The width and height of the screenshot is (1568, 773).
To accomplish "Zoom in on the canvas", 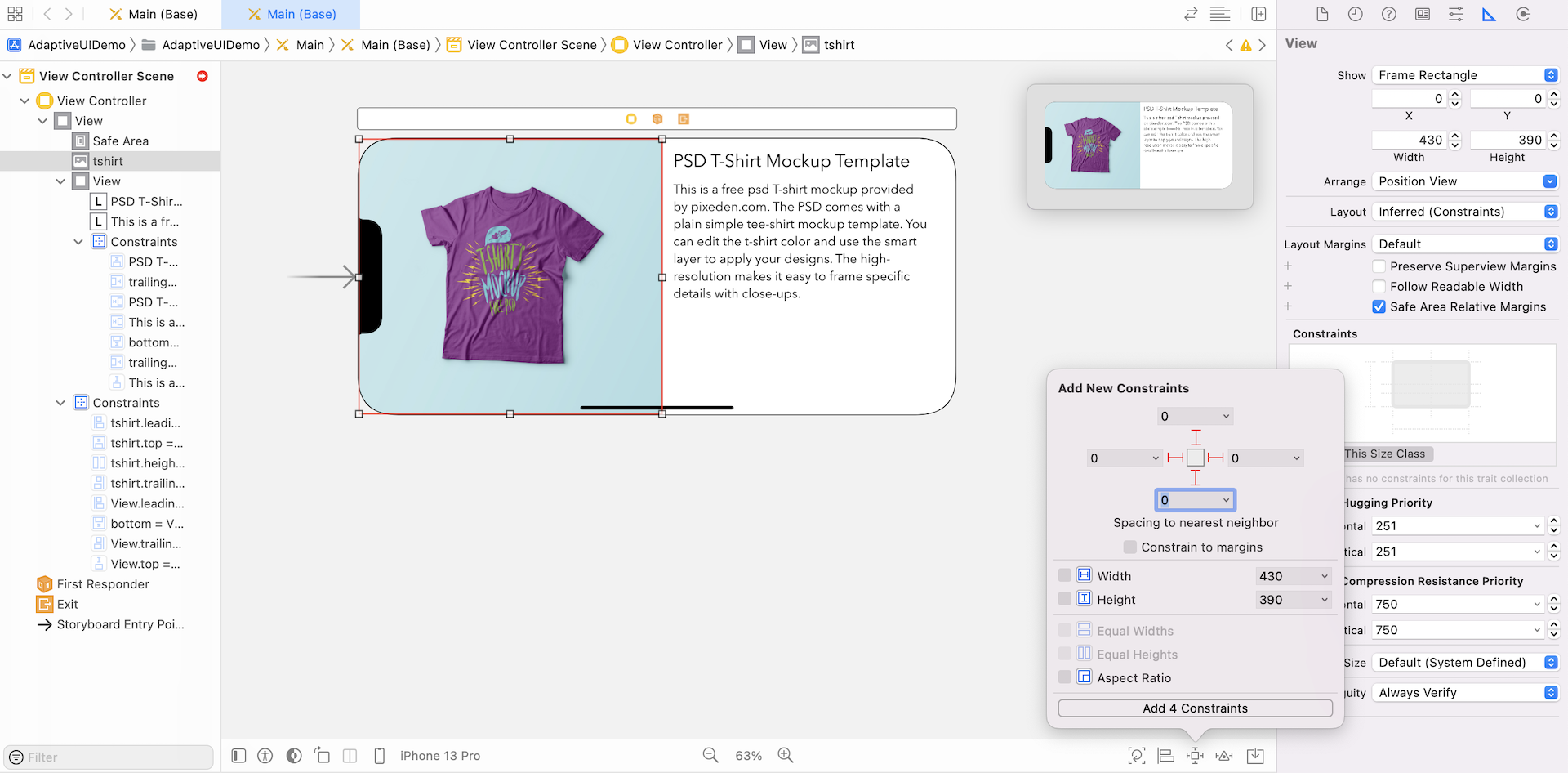I will click(786, 756).
